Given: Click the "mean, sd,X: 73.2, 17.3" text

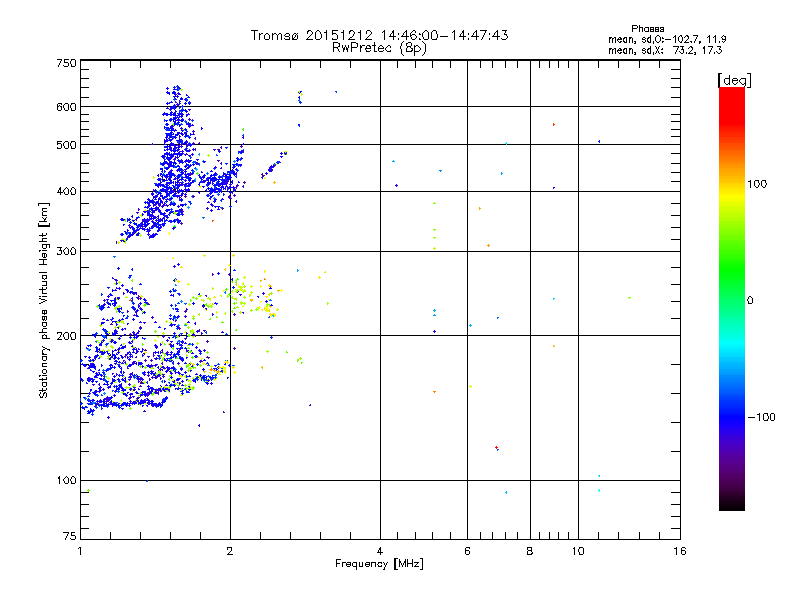Looking at the screenshot, I should pos(665,50).
